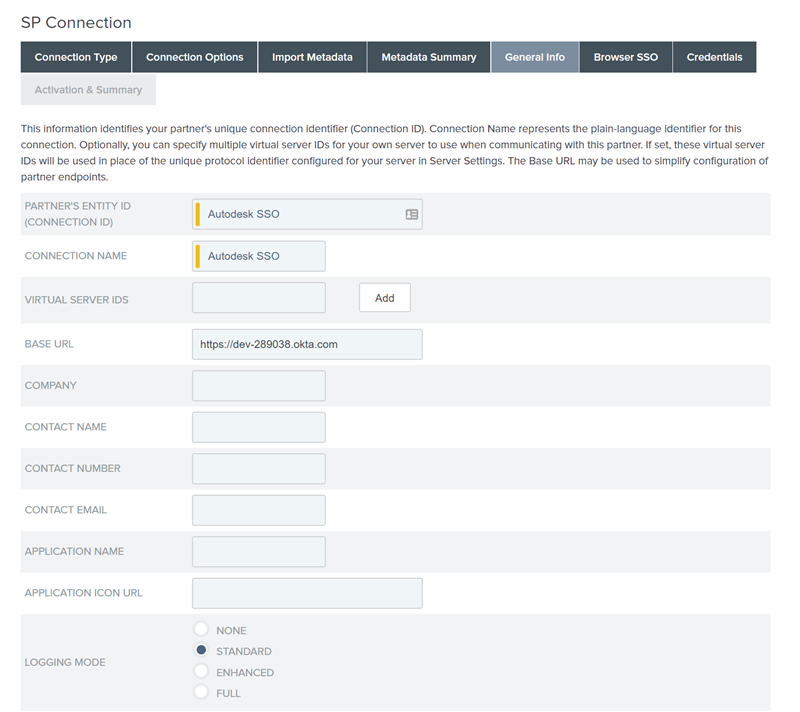The image size is (800, 712).
Task: Select the ENHANCED logging mode option
Action: click(200, 672)
